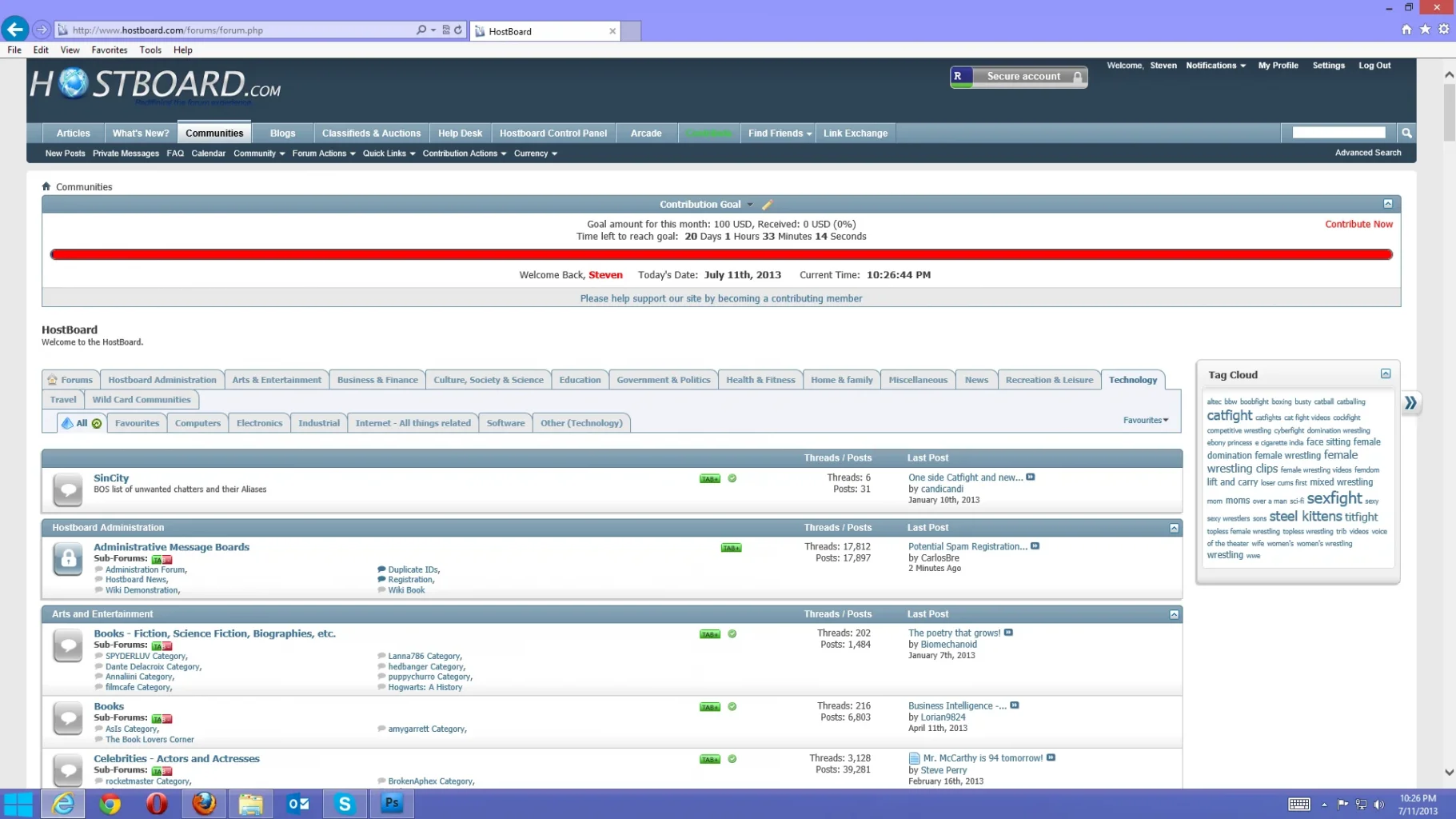Go to last post icon after Business Intelligence
The height and width of the screenshot is (819, 1456).
[1015, 705]
